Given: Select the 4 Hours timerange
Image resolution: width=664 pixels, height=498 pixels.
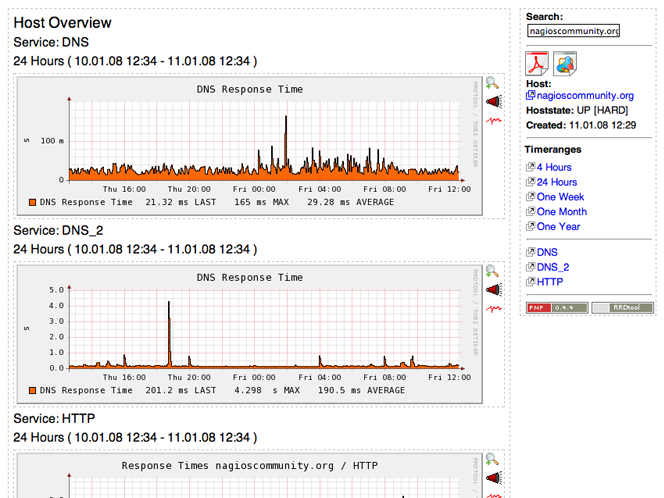Looking at the screenshot, I should pos(554,167).
